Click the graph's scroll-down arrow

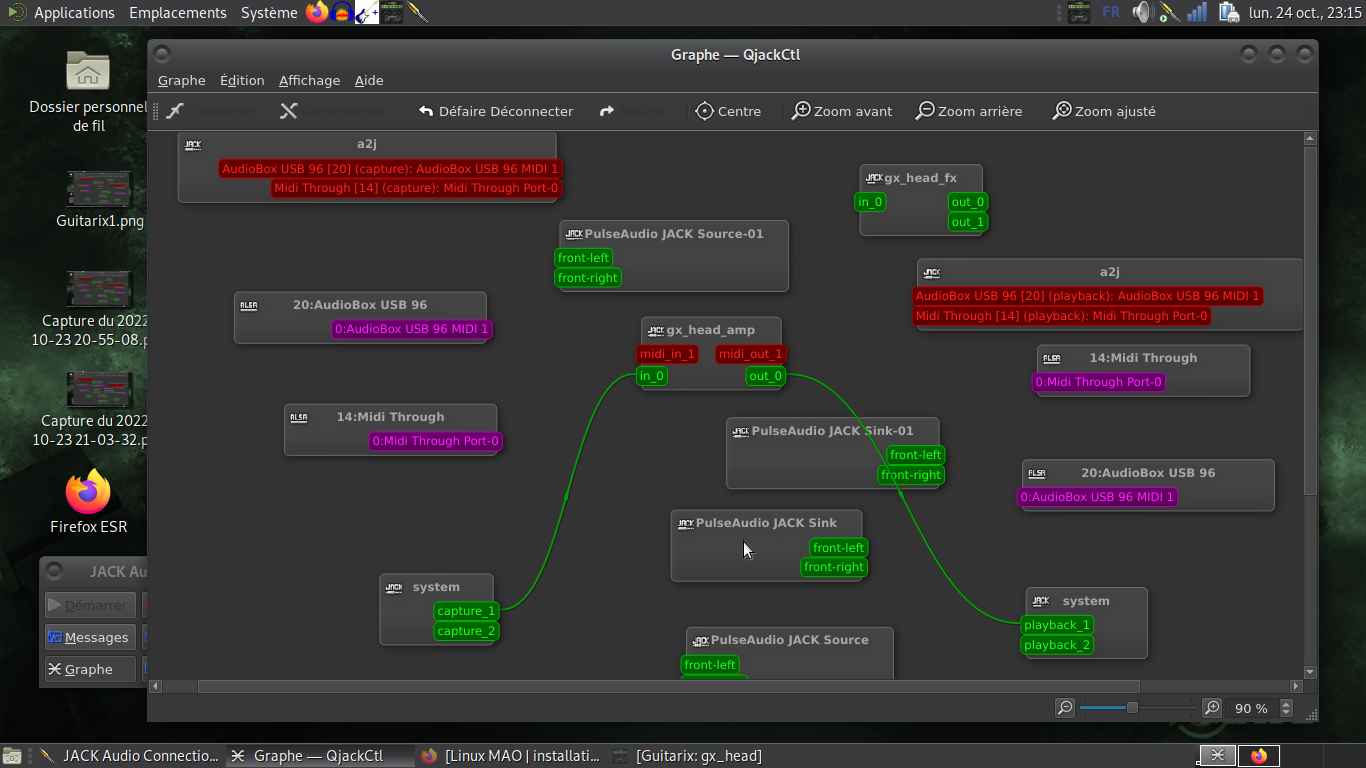(x=1311, y=672)
